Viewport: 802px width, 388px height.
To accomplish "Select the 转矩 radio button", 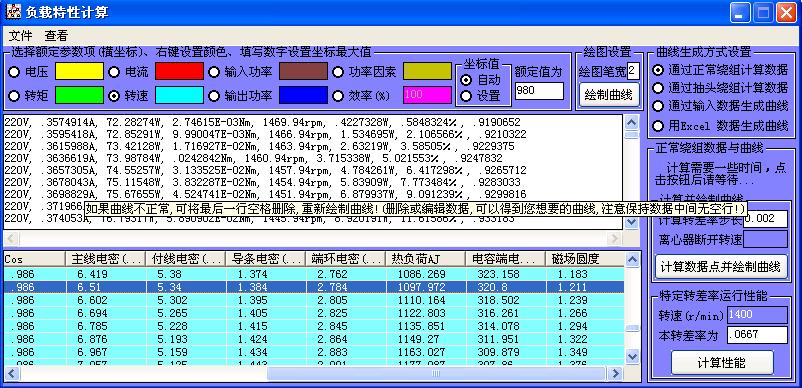I will [13, 96].
